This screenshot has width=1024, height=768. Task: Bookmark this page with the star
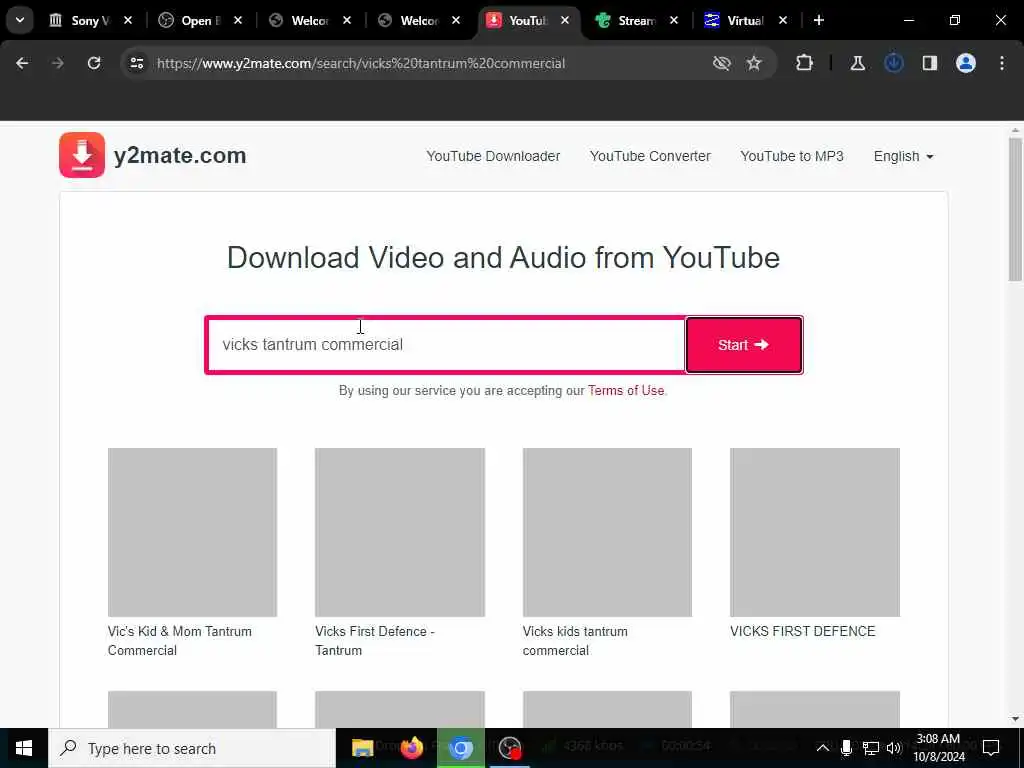point(754,63)
